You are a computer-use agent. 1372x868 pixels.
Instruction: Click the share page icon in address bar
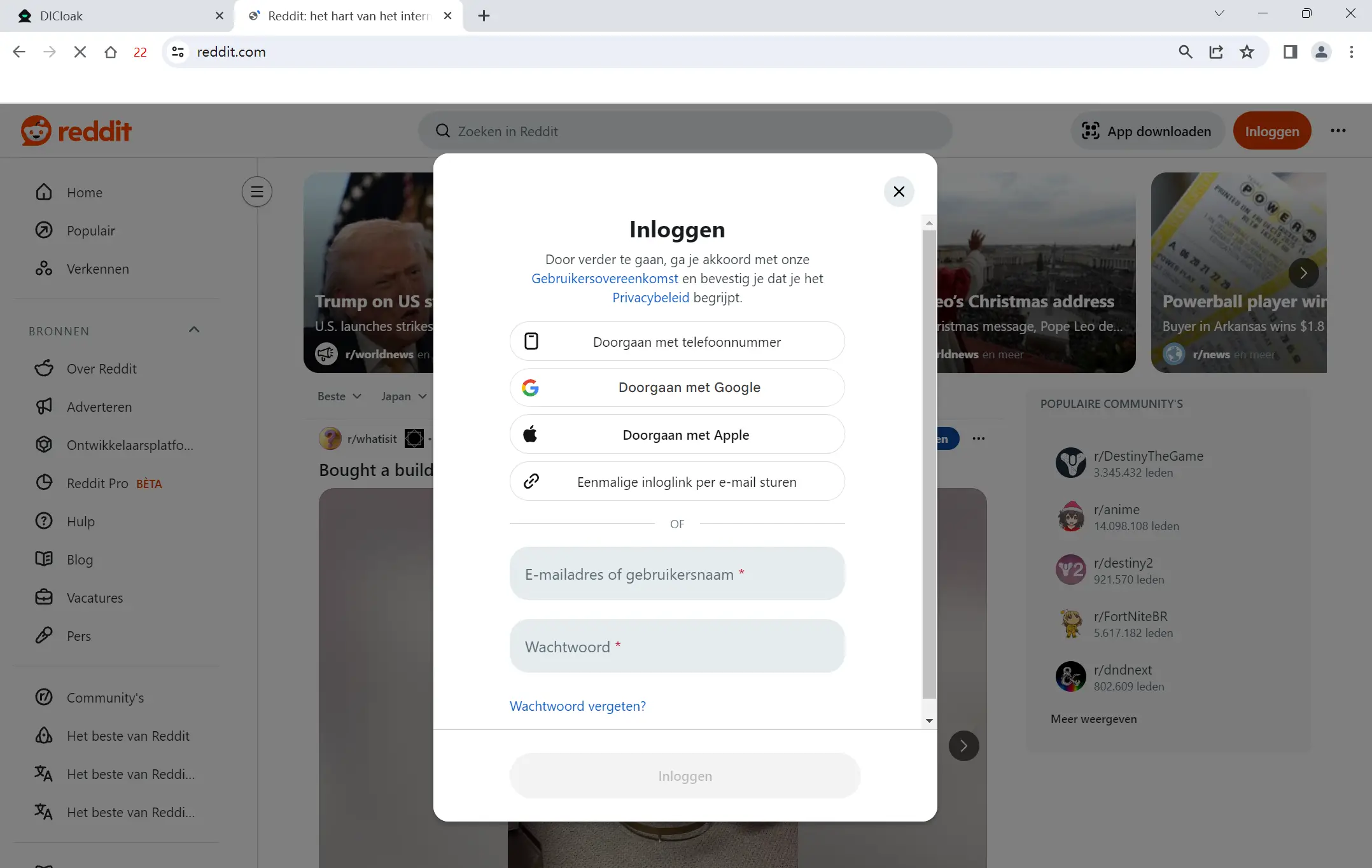1216,52
